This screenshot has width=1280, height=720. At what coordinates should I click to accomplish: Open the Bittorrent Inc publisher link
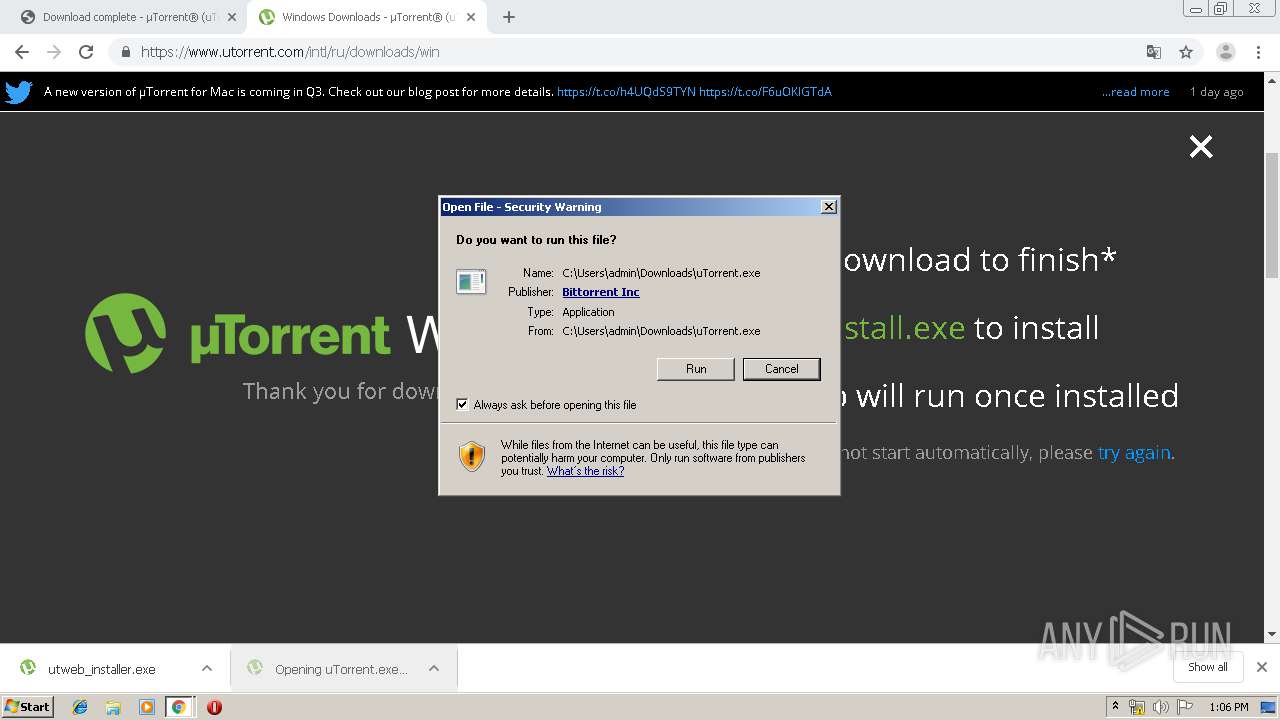click(x=600, y=292)
